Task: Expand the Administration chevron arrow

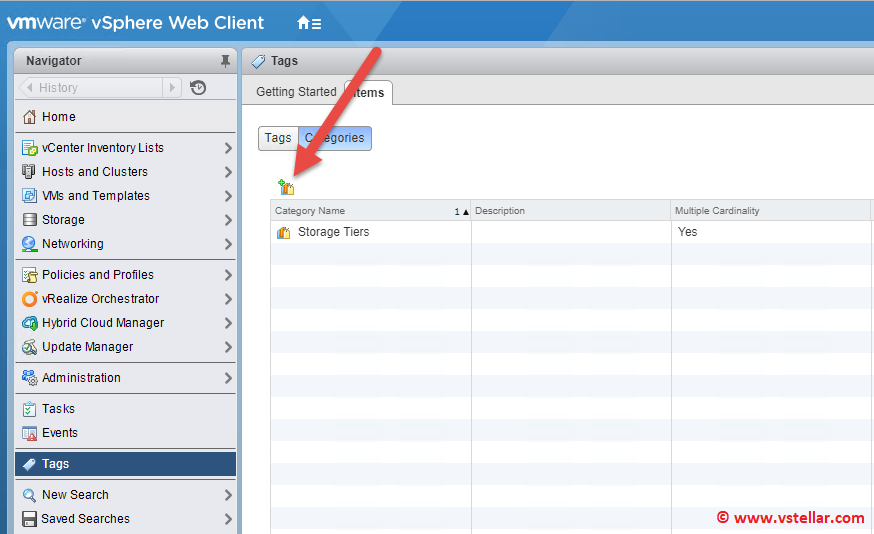Action: [228, 378]
